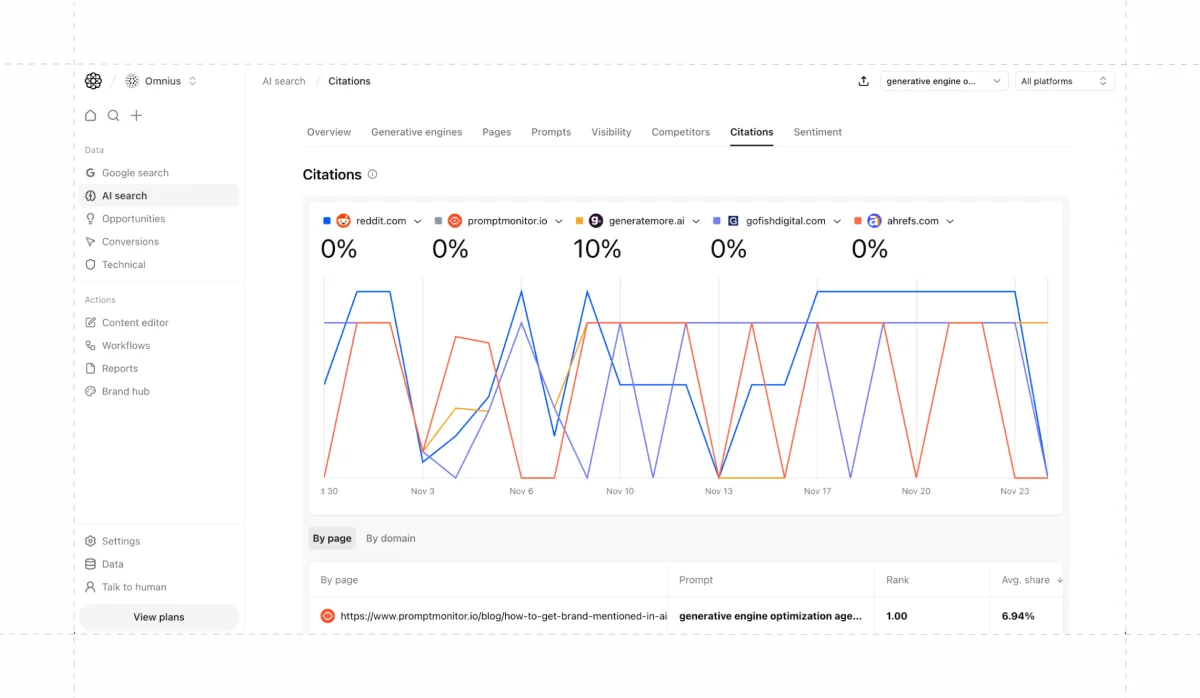Screen dimensions: 1200x698
Task: Click the Google G icon
Action: [91, 173]
